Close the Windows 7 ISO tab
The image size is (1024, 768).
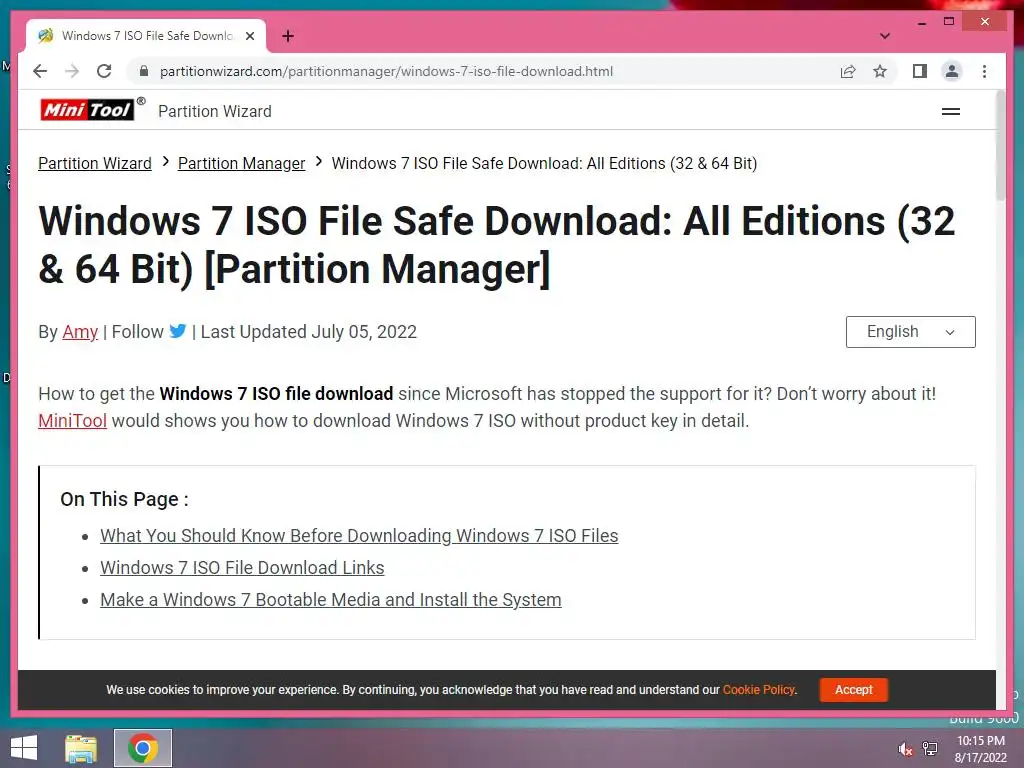click(249, 36)
